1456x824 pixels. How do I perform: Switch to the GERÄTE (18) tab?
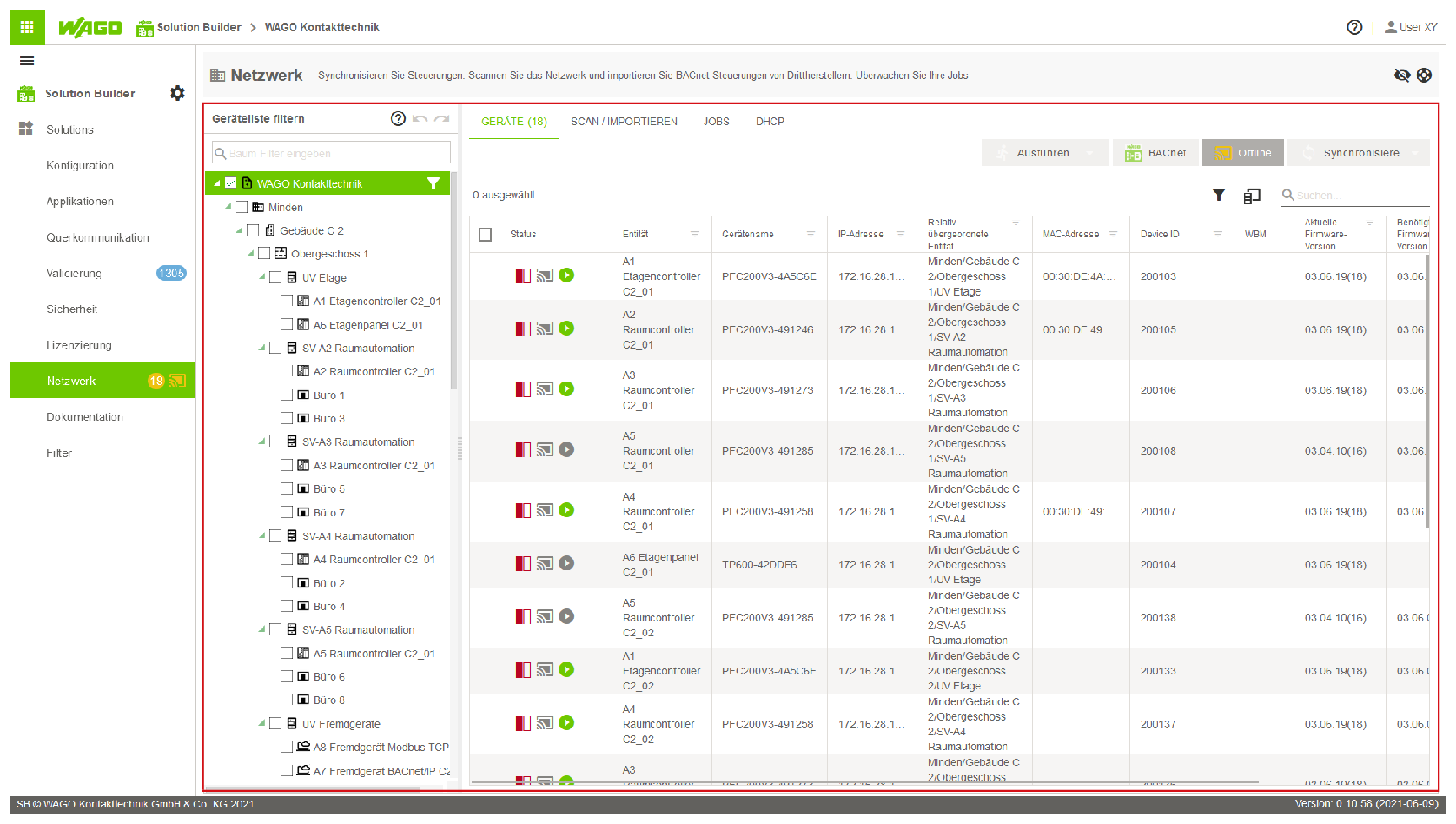(514, 122)
